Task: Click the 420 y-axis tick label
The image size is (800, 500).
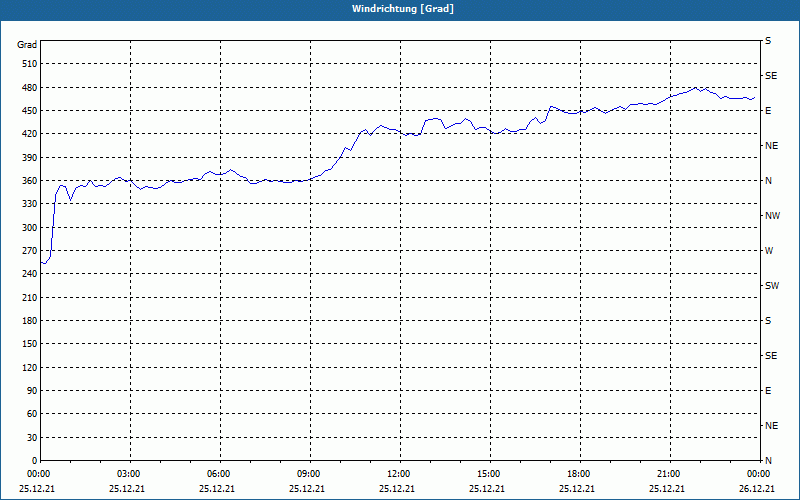Action: click(x=31, y=134)
